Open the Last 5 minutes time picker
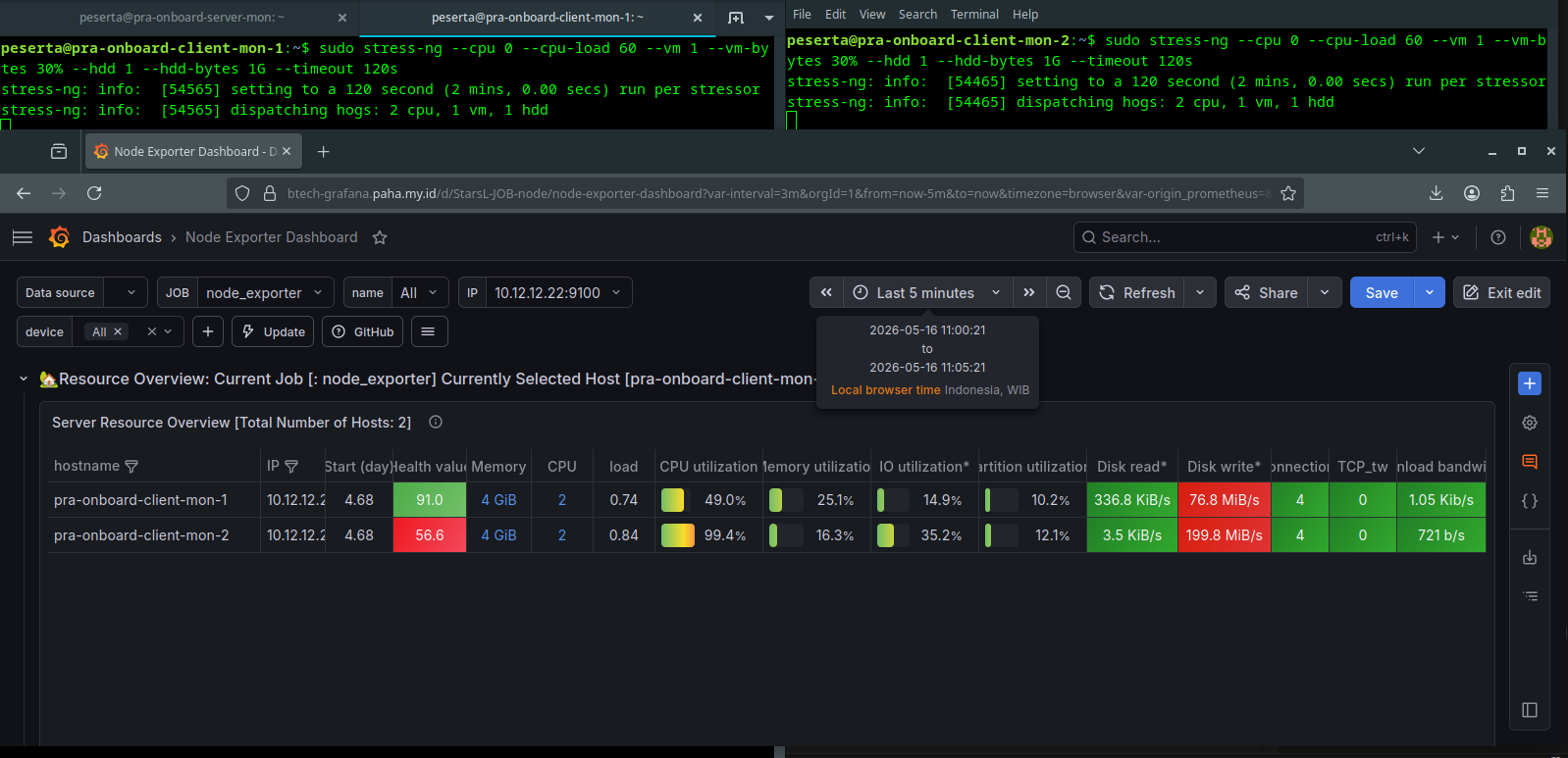This screenshot has height=758, width=1568. click(926, 292)
